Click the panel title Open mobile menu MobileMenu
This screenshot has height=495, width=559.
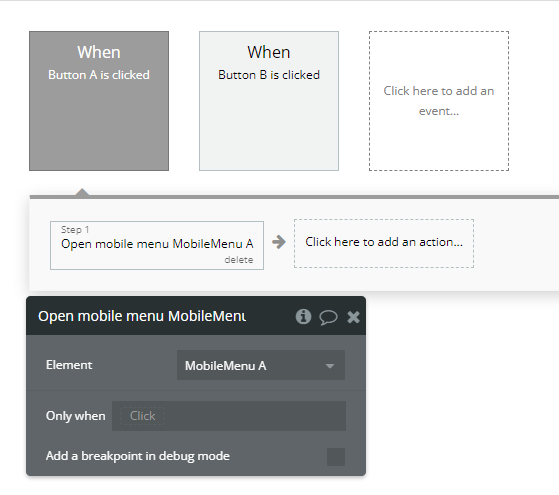coord(142,316)
